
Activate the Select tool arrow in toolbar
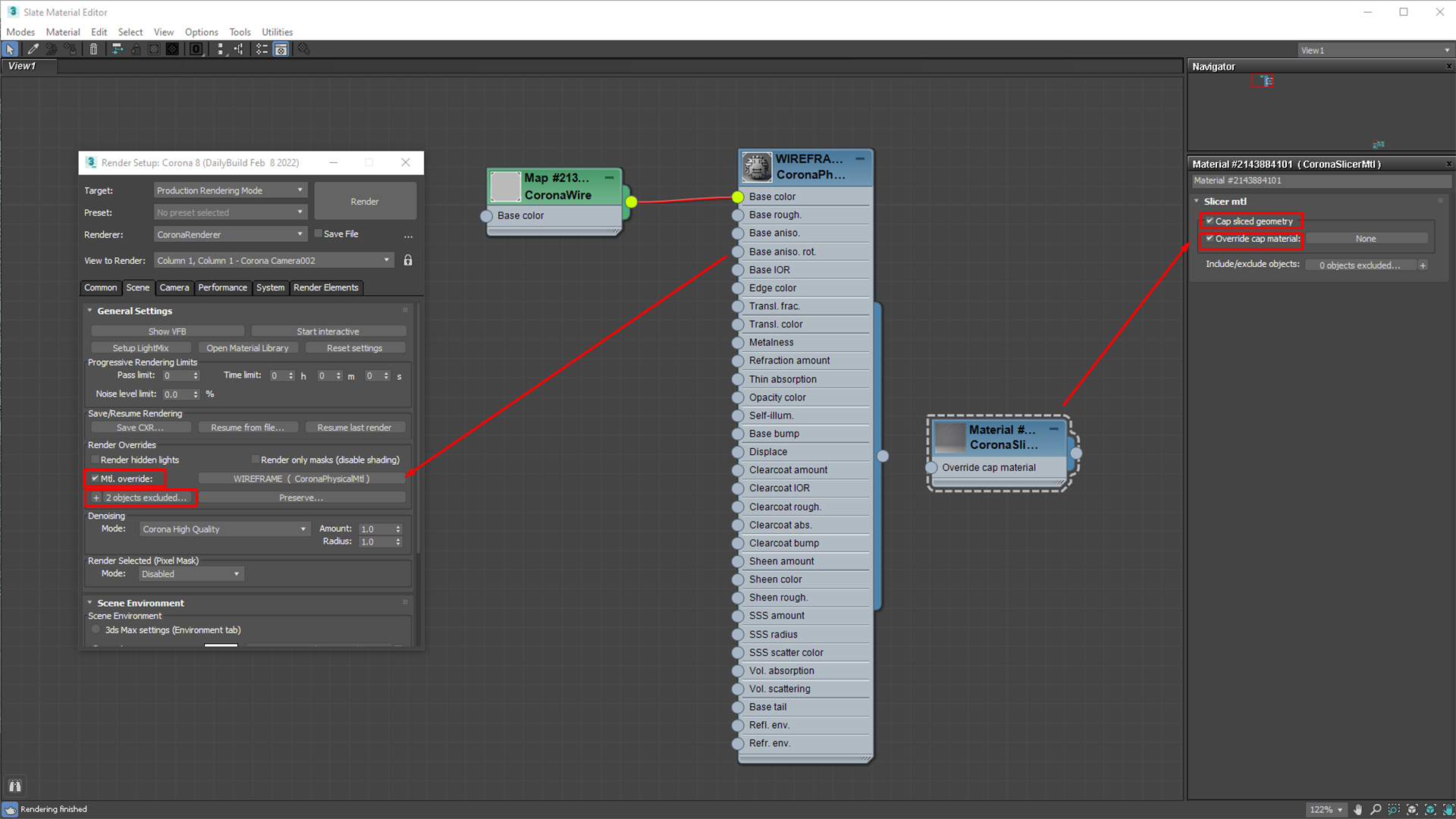point(10,49)
